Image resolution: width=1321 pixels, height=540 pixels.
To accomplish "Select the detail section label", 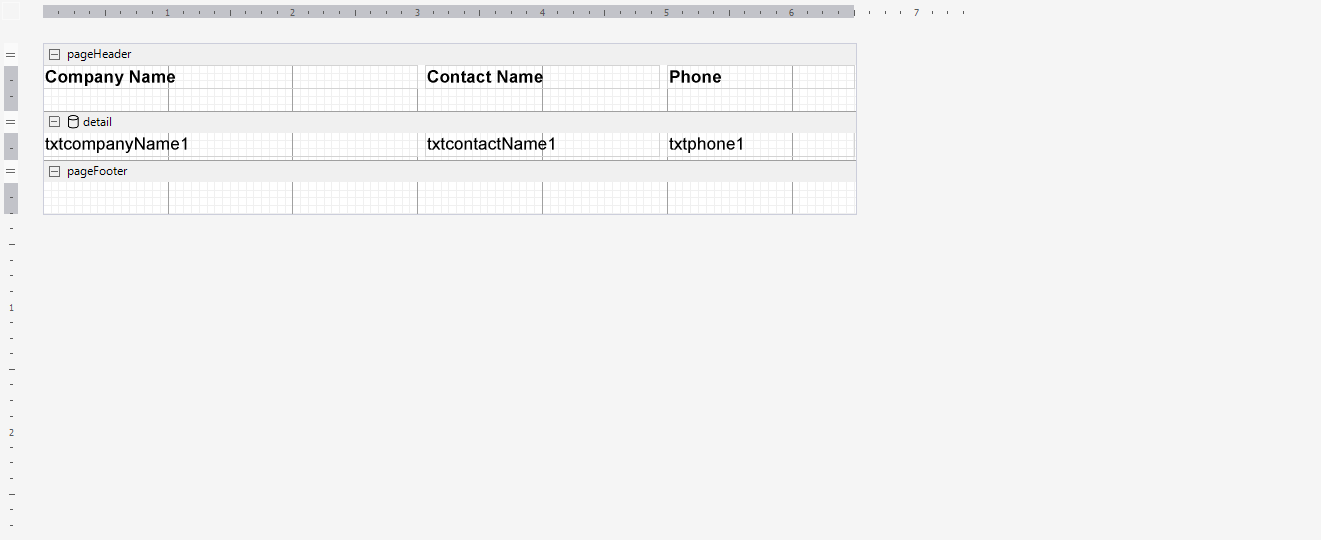I will click(x=97, y=122).
